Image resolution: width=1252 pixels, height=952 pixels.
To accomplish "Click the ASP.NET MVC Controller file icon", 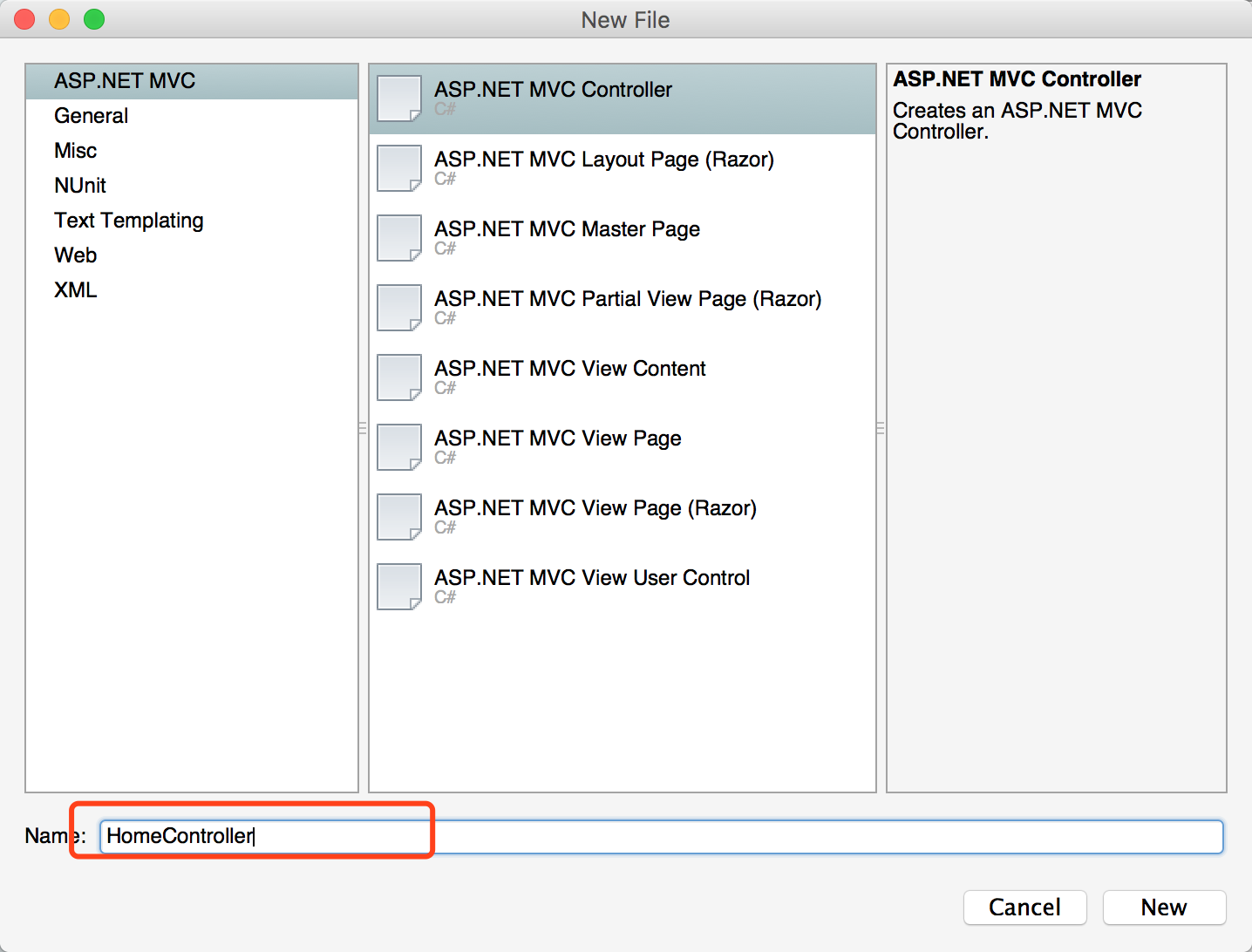I will click(x=399, y=99).
